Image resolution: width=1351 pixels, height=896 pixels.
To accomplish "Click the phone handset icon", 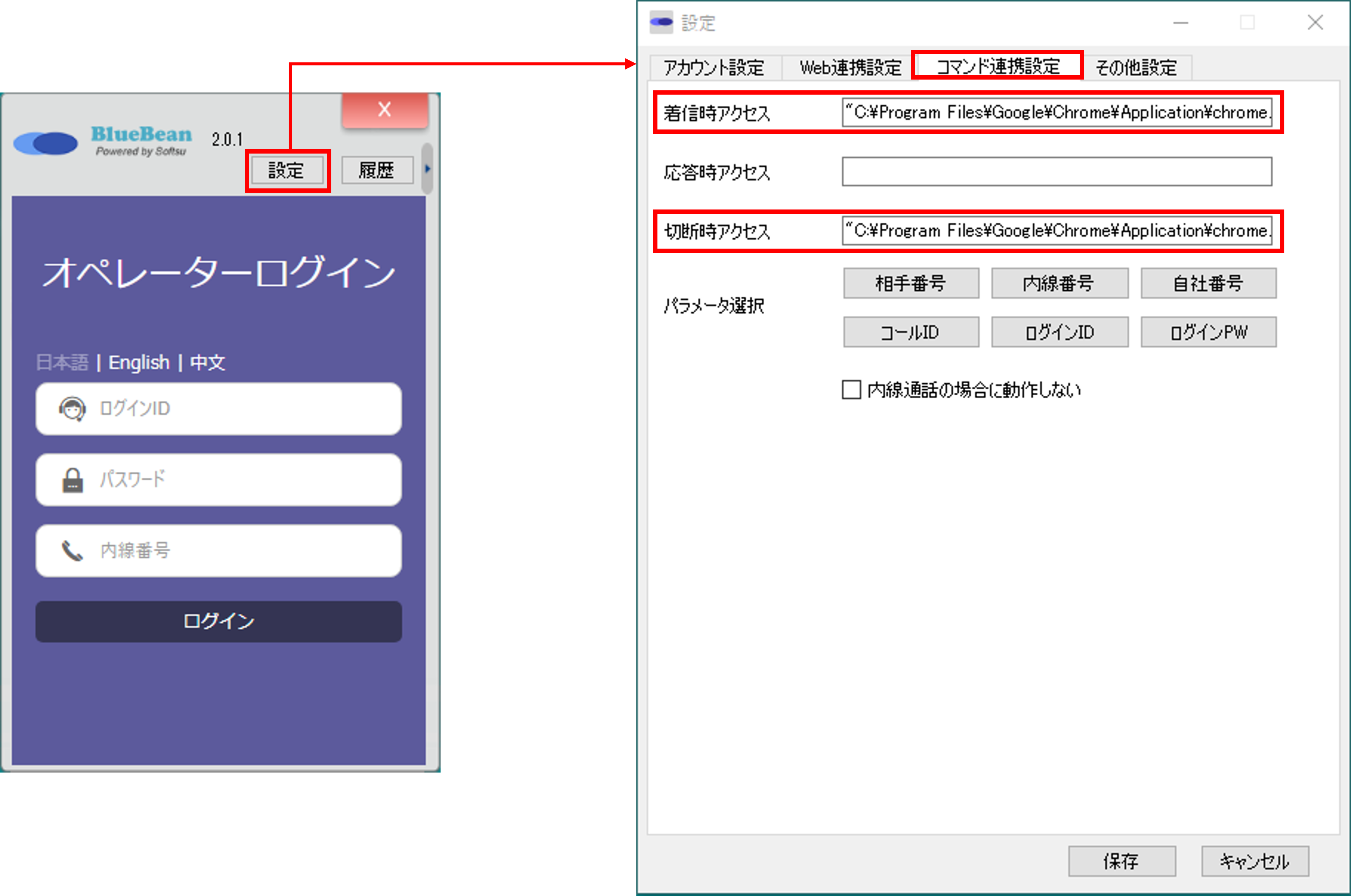I will [72, 551].
